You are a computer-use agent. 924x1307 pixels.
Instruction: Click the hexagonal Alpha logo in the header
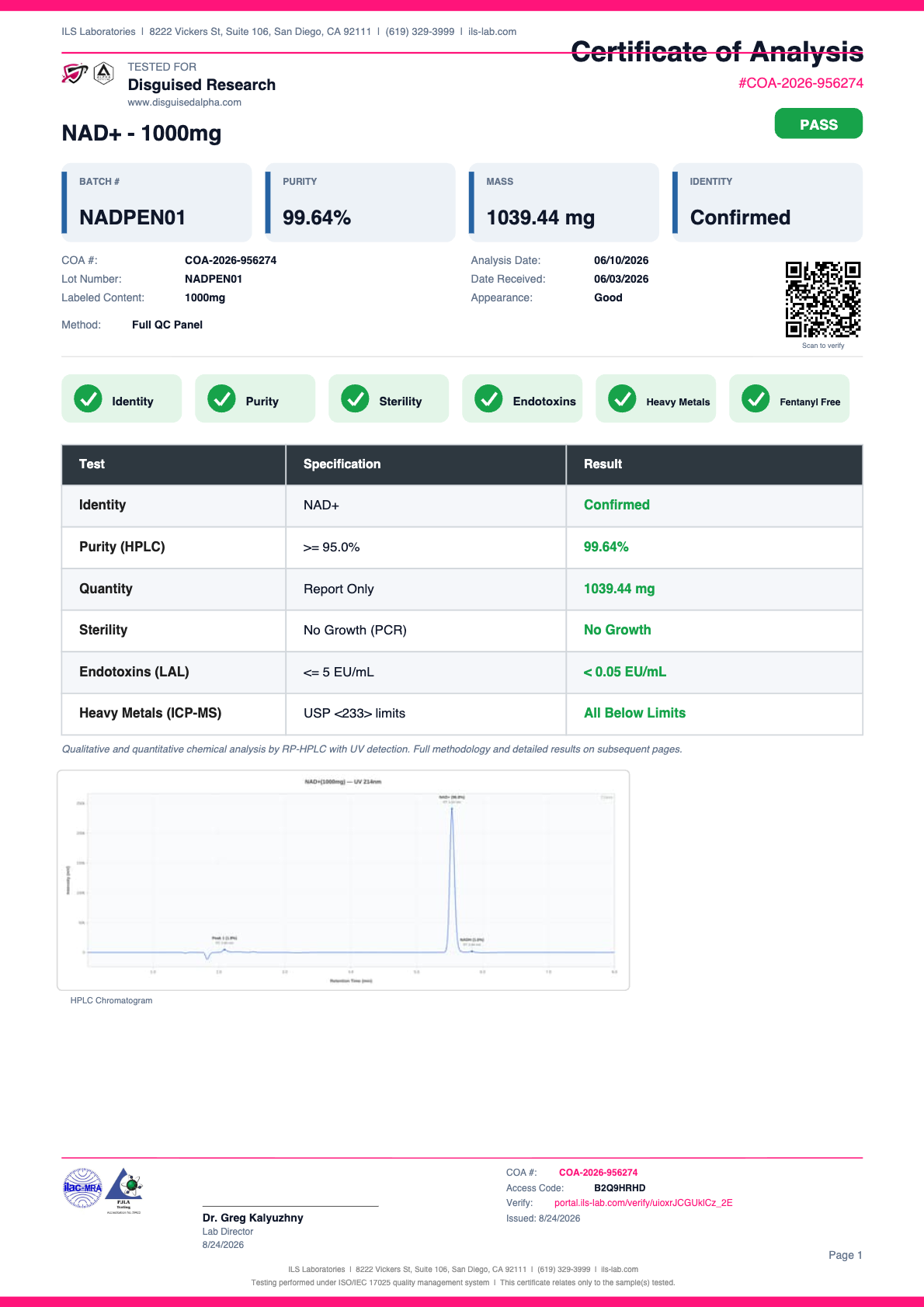(x=103, y=73)
